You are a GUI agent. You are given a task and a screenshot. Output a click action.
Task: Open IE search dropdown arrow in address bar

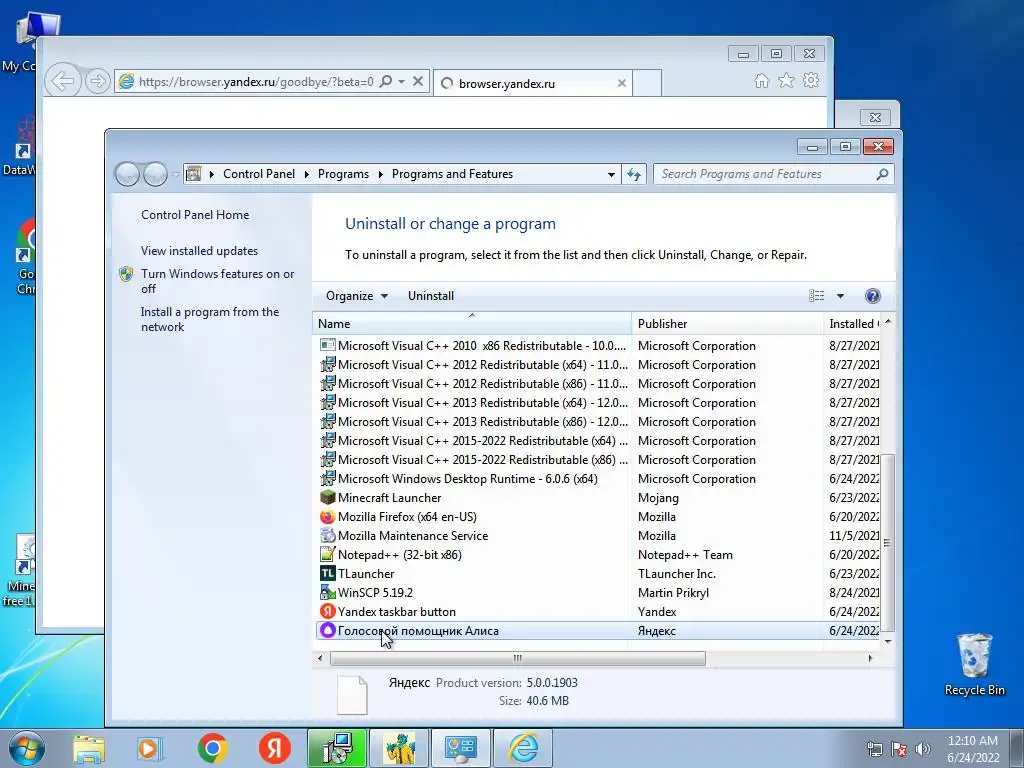(401, 82)
